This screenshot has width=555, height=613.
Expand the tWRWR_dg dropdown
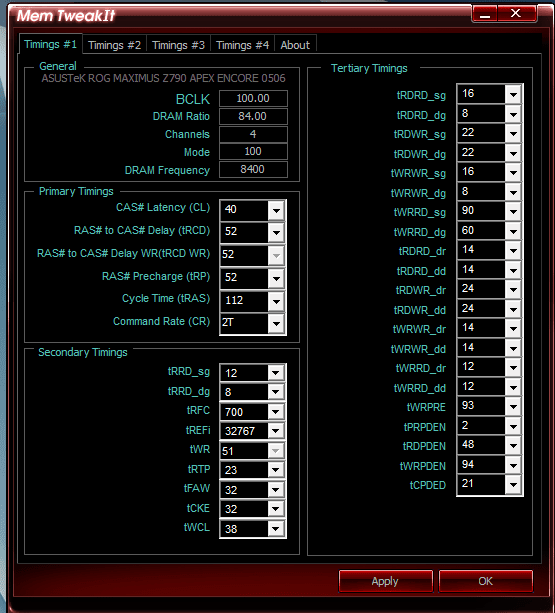(513, 192)
